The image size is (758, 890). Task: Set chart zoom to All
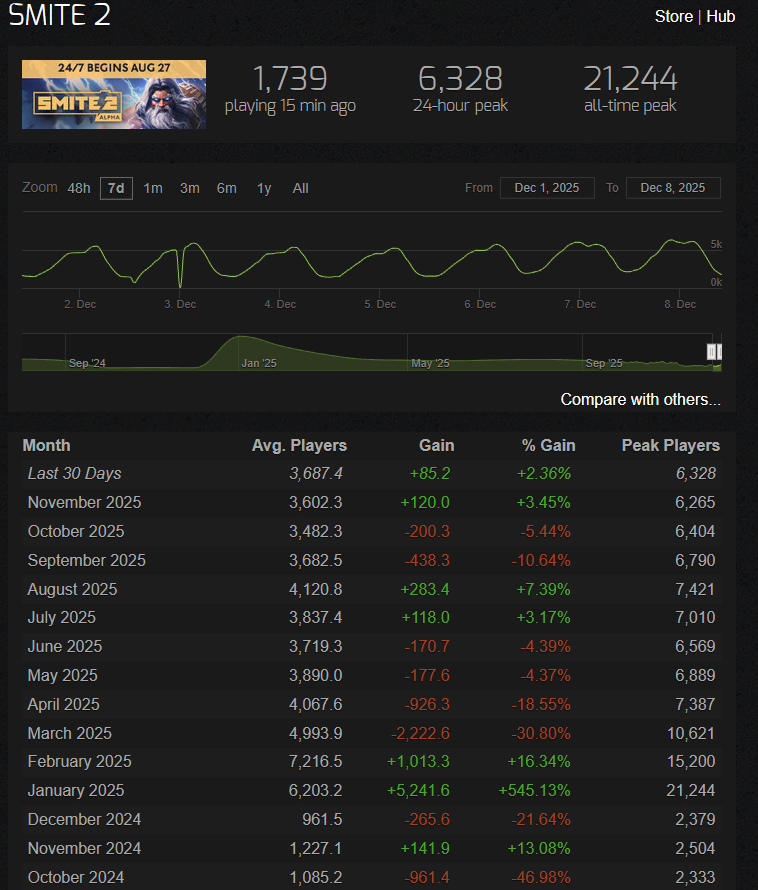pos(300,188)
